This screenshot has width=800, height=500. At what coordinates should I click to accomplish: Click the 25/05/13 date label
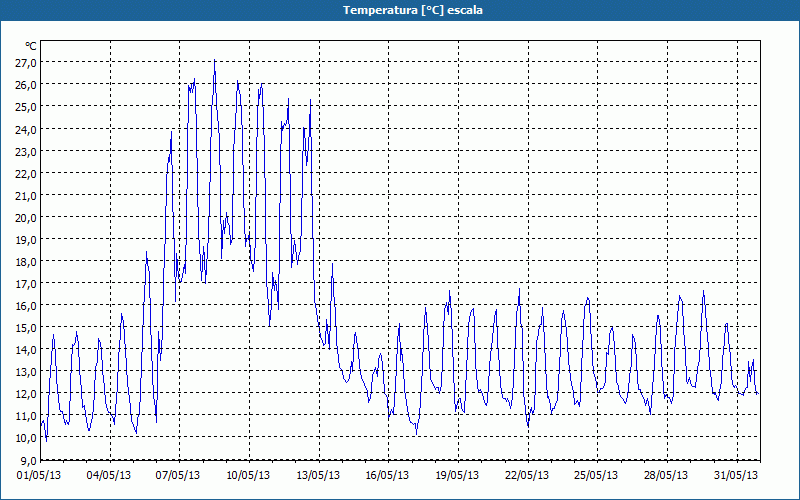tap(596, 475)
